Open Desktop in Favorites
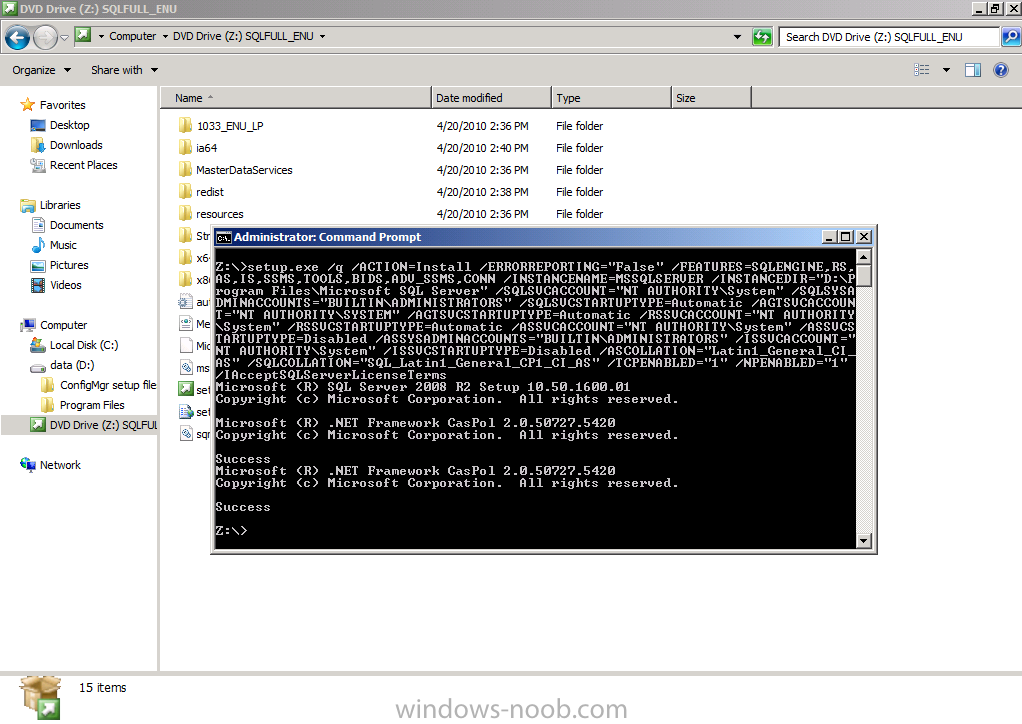The image size is (1022, 724). [69, 125]
